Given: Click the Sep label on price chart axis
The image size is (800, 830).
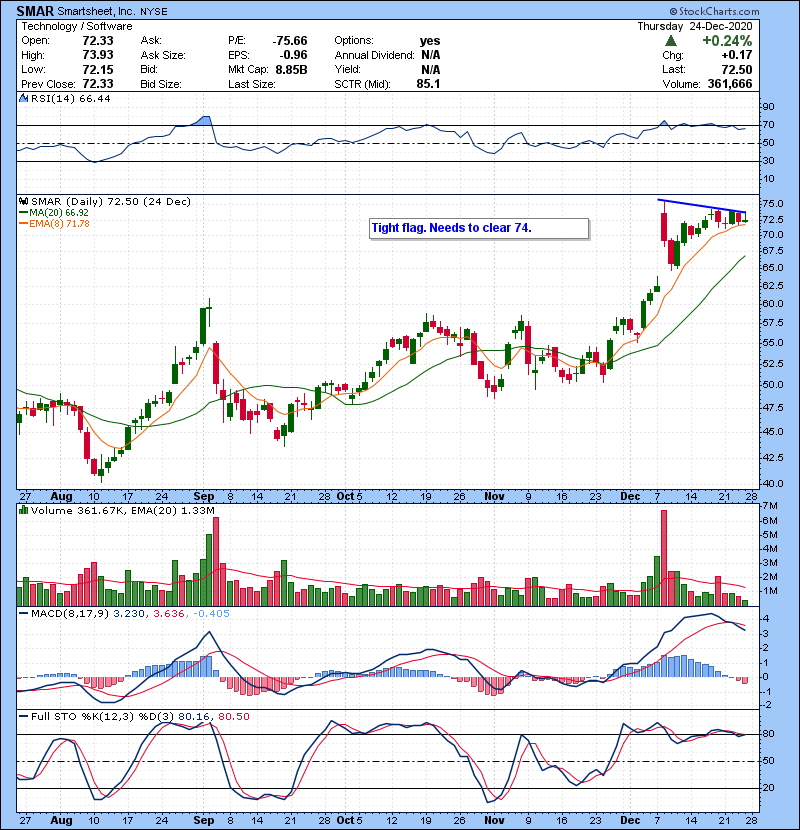Looking at the screenshot, I should pos(204,497).
